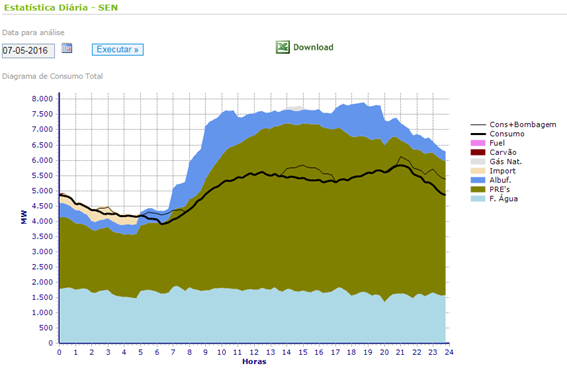Click the F. Água light blue legend swatch
The image size is (567, 374).
(x=478, y=199)
